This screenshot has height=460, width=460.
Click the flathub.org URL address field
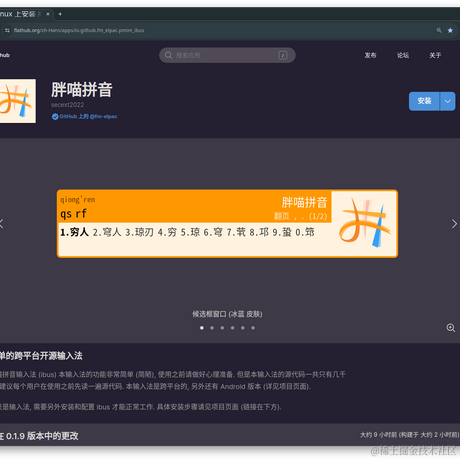pos(79,30)
